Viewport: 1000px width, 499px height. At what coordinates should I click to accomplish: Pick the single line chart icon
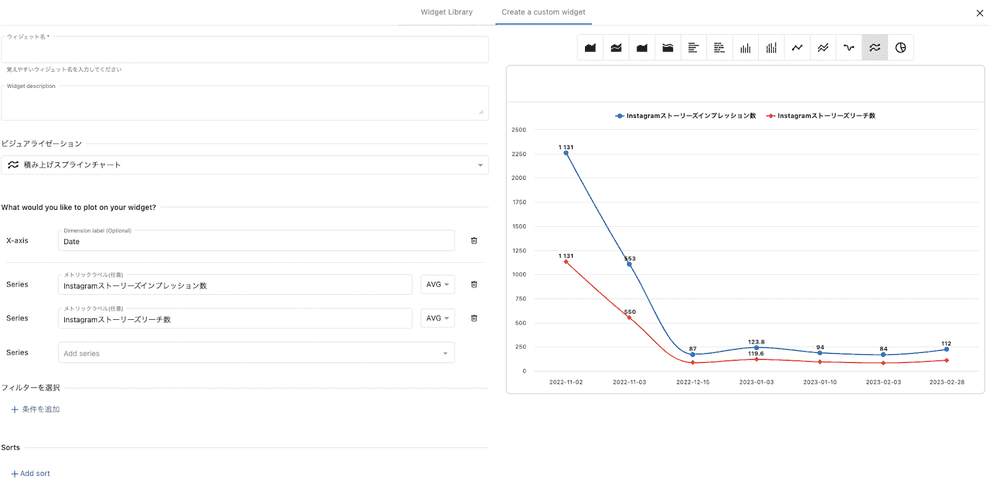pos(797,48)
